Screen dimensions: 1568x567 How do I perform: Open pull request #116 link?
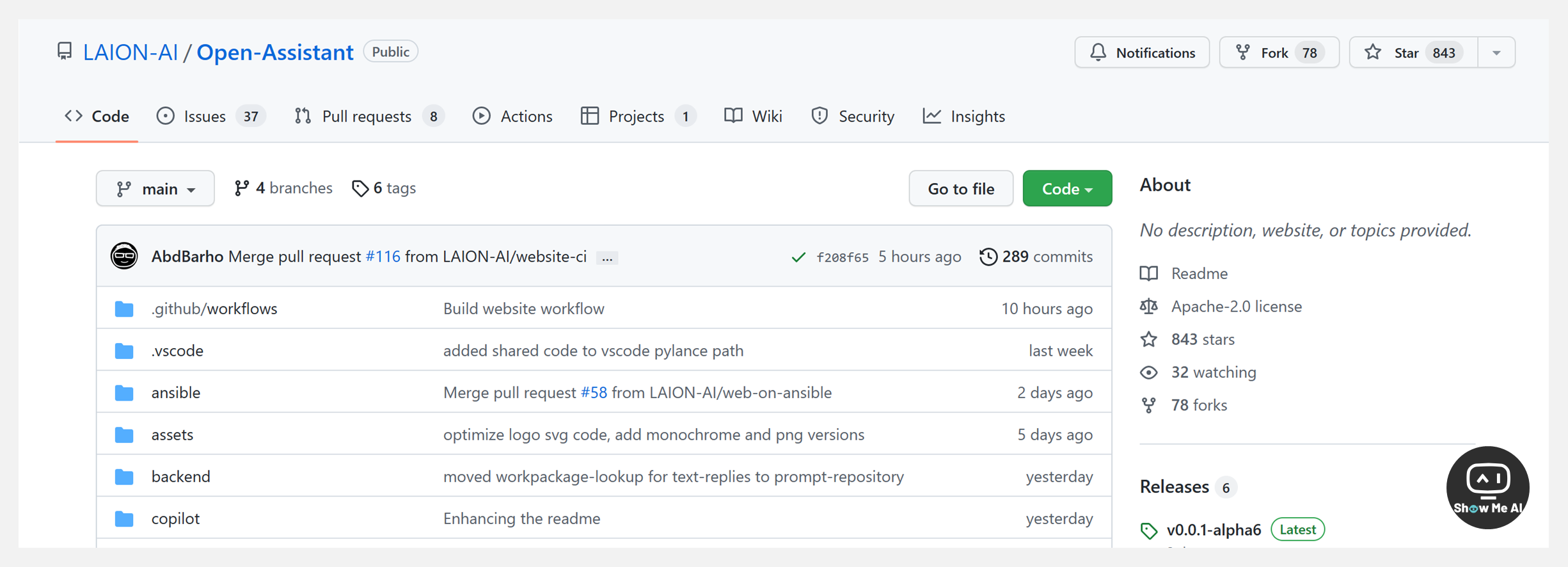tap(383, 257)
